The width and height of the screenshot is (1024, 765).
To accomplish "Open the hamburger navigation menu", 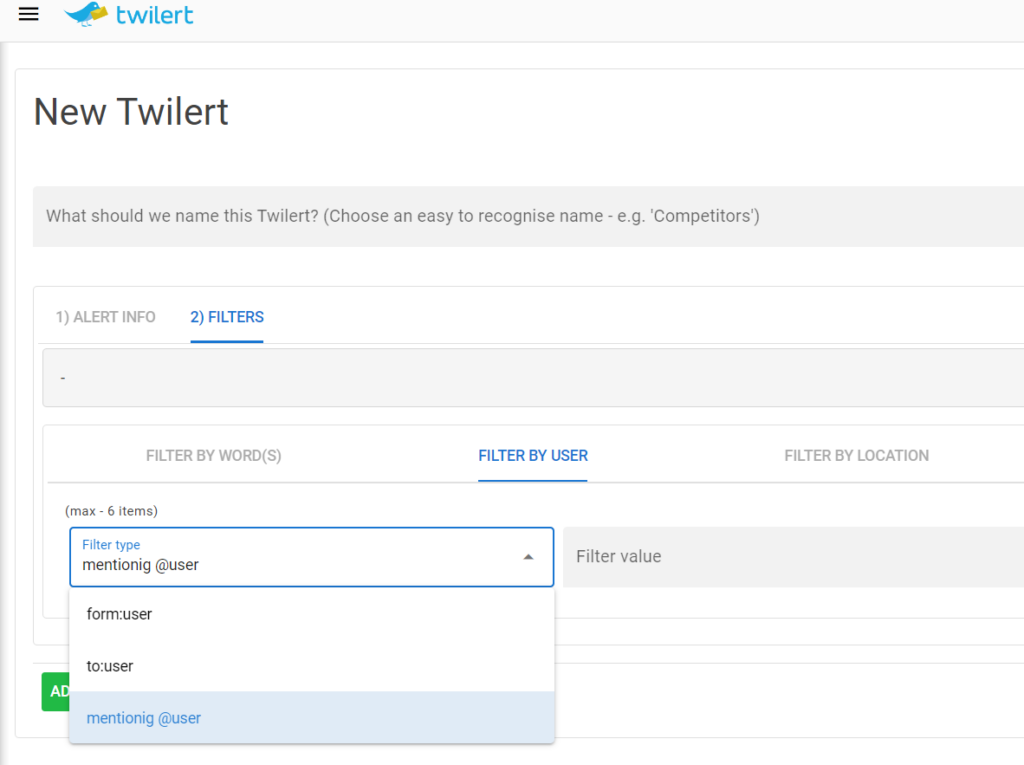I will tap(29, 15).
